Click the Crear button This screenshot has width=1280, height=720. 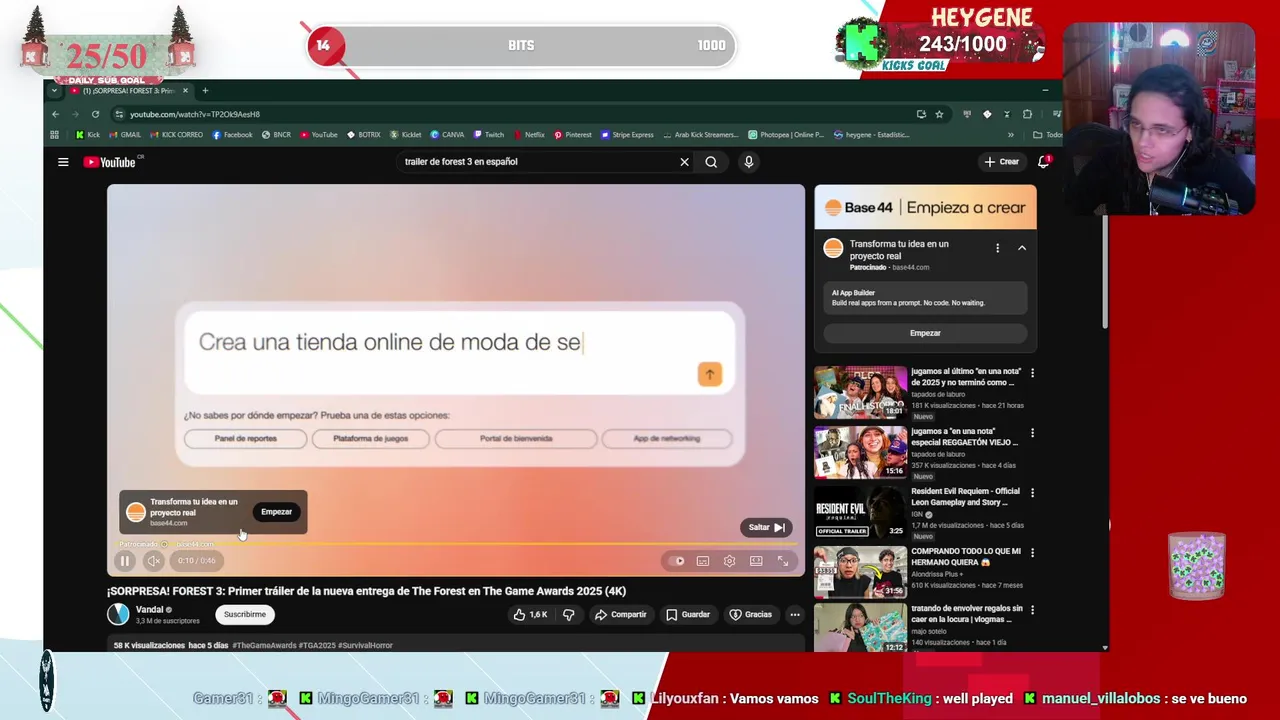[1001, 162]
